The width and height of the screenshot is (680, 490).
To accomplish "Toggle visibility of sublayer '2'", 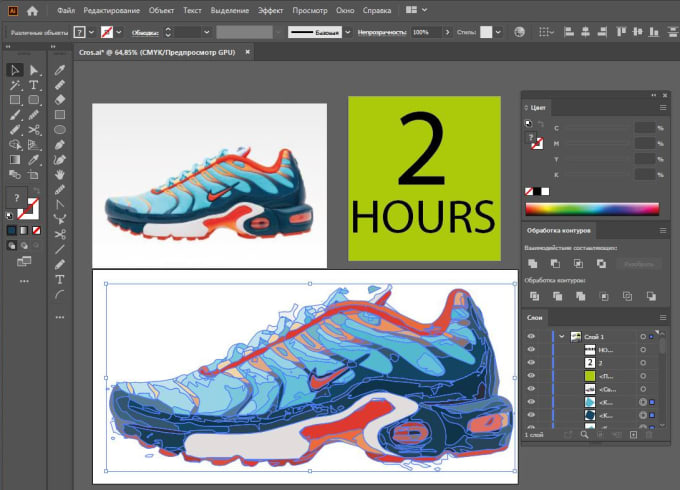I will pos(531,363).
